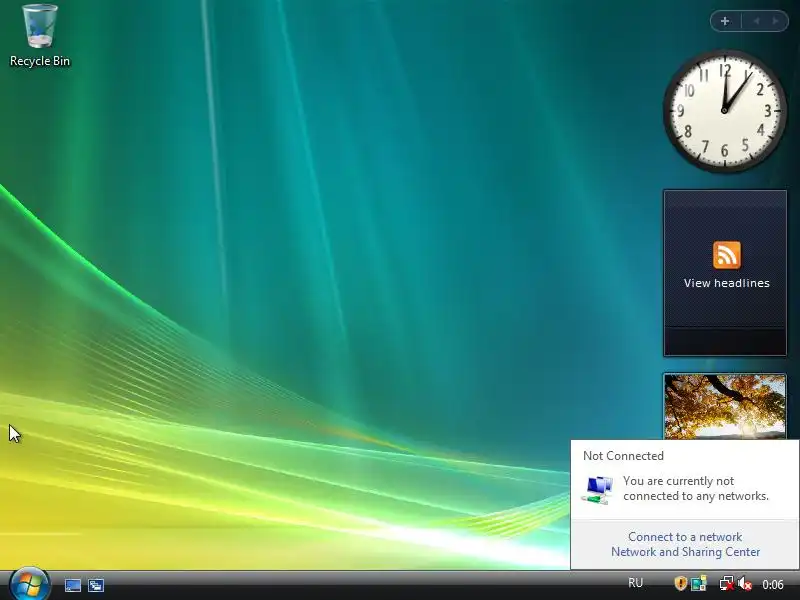800x600 pixels.
Task: Click the muted volume tray icon
Action: tap(744, 584)
